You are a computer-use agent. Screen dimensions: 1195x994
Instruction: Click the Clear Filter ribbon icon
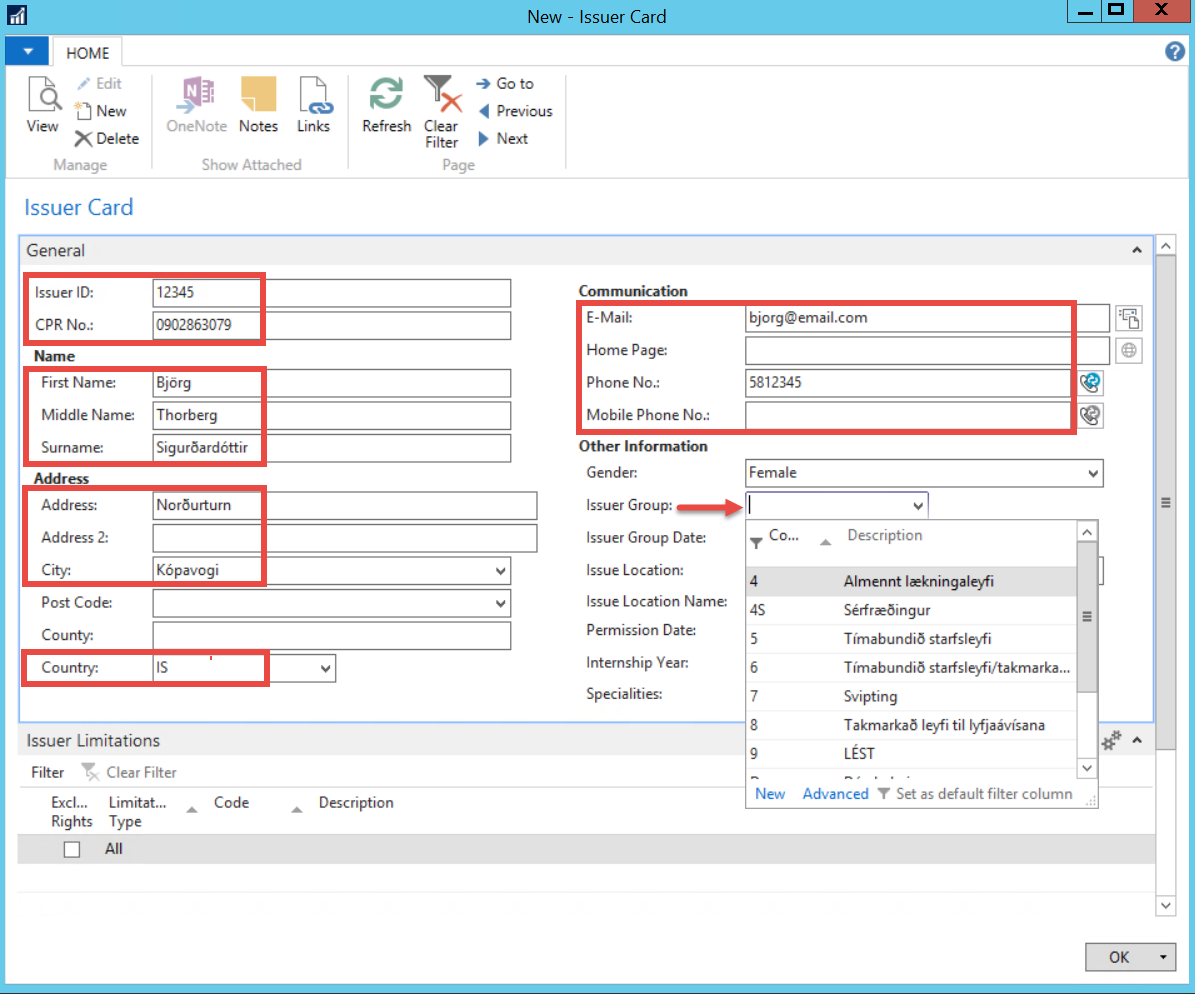(x=441, y=110)
